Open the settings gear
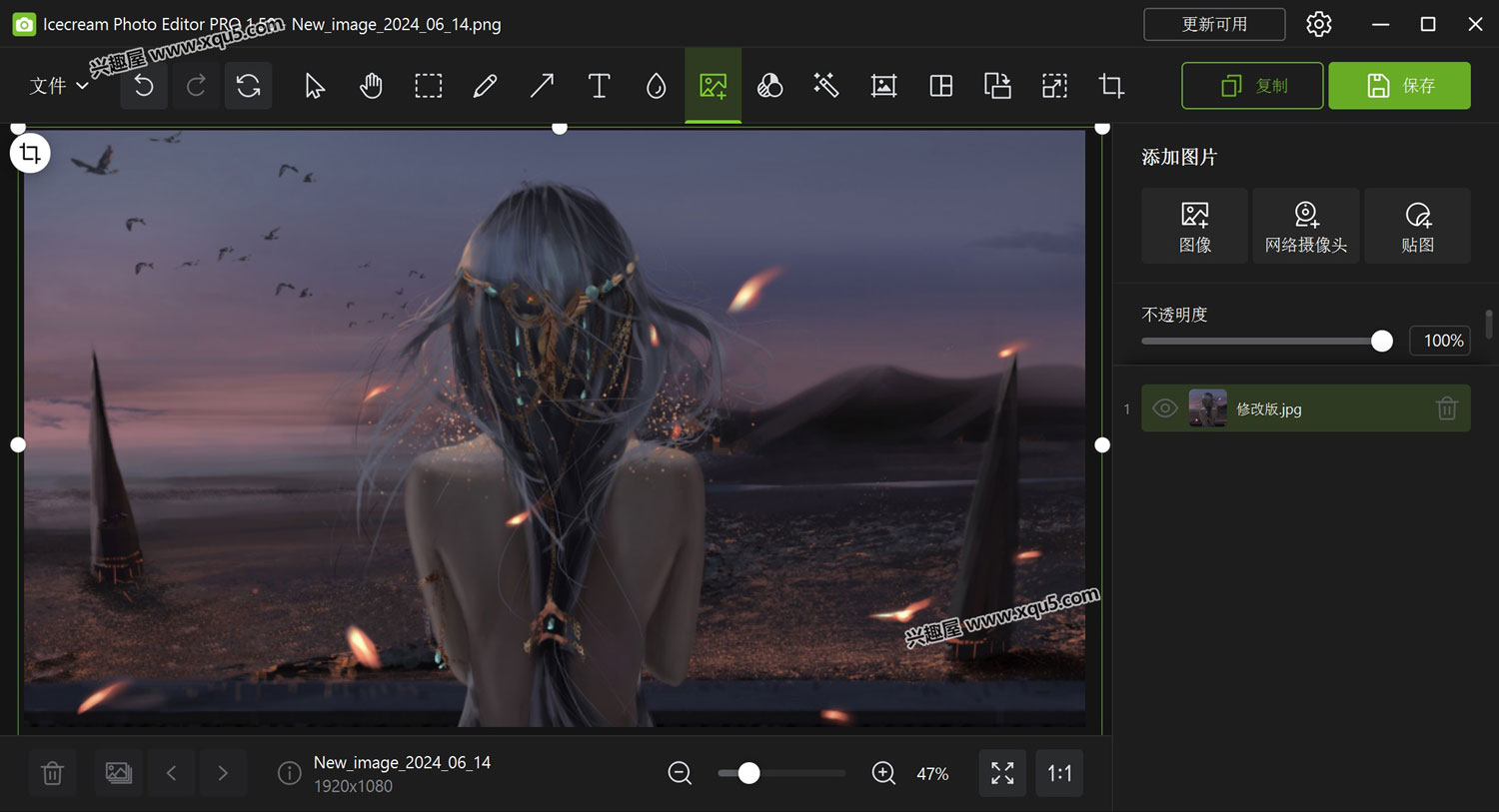The image size is (1499, 812). point(1319,24)
